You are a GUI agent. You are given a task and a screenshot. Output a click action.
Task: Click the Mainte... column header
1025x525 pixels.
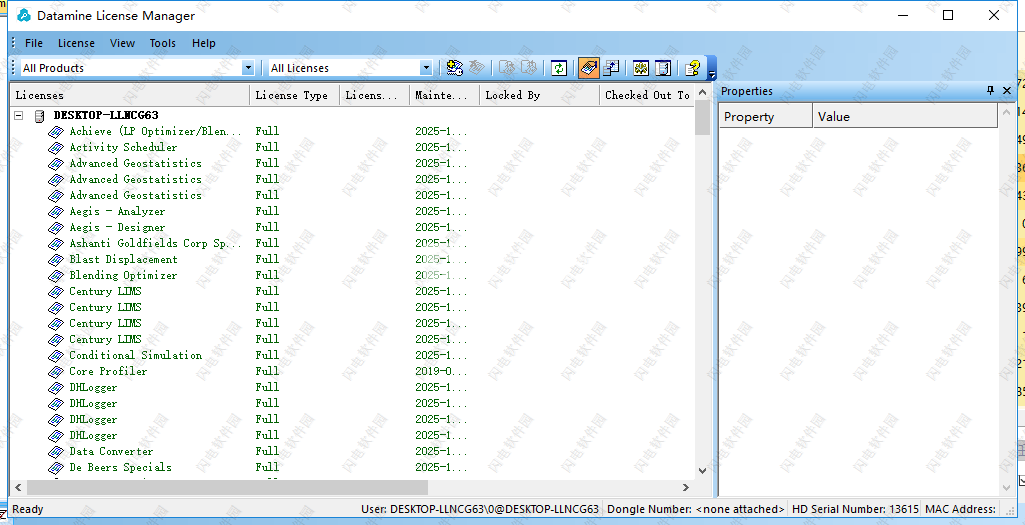445,95
